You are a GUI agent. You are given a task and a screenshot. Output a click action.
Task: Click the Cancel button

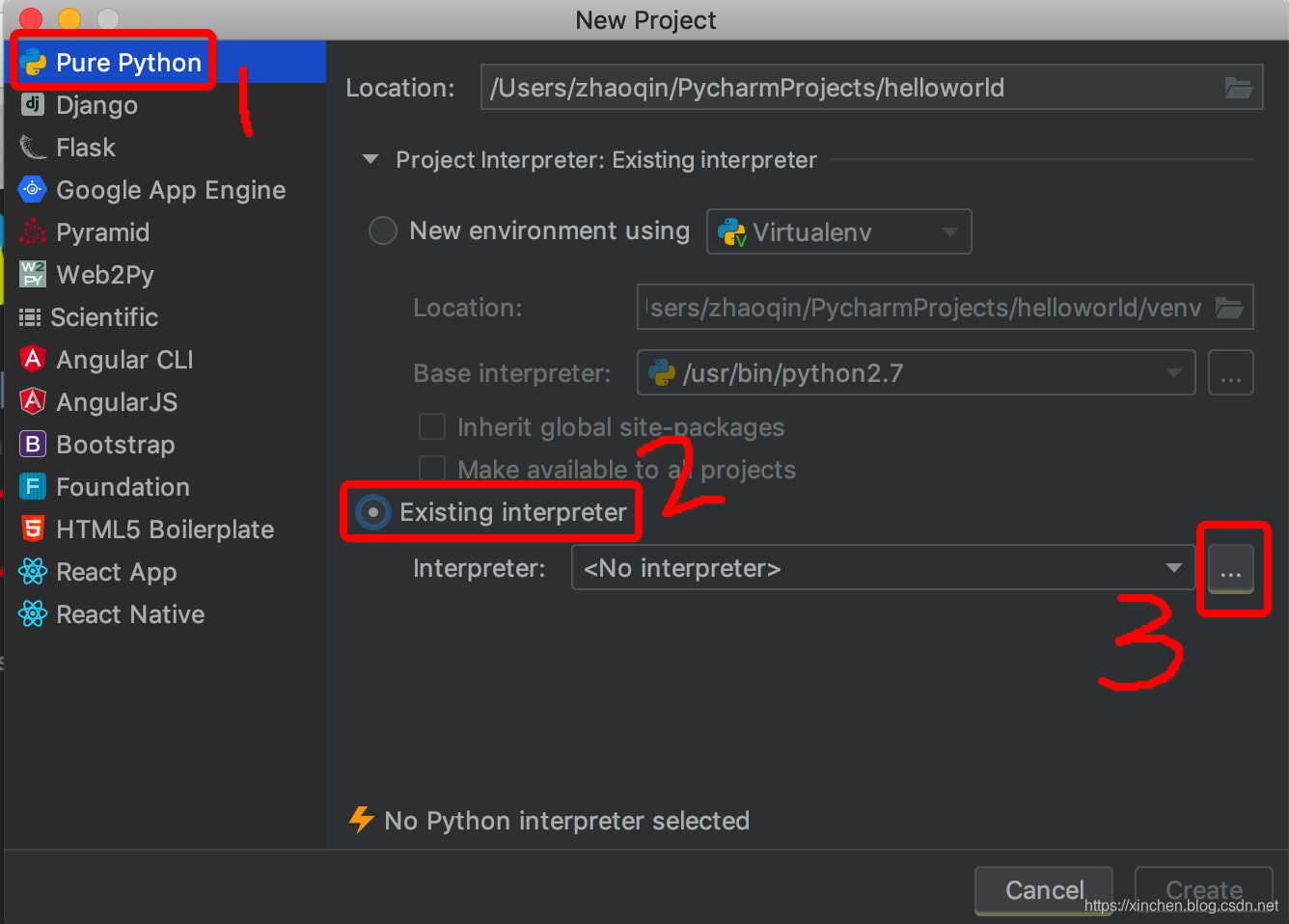click(x=1044, y=890)
